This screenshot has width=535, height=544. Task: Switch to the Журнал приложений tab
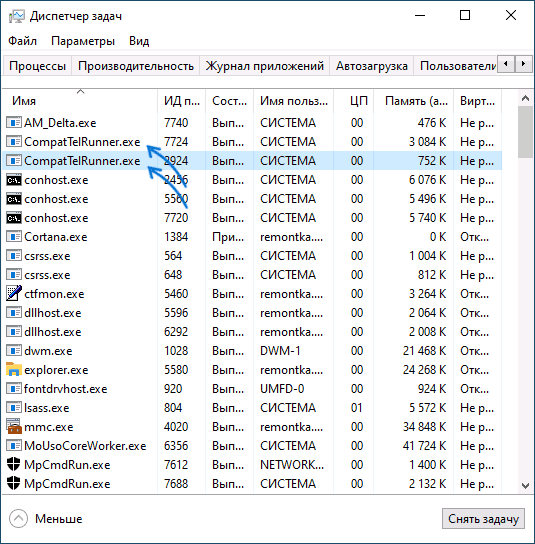(x=264, y=66)
